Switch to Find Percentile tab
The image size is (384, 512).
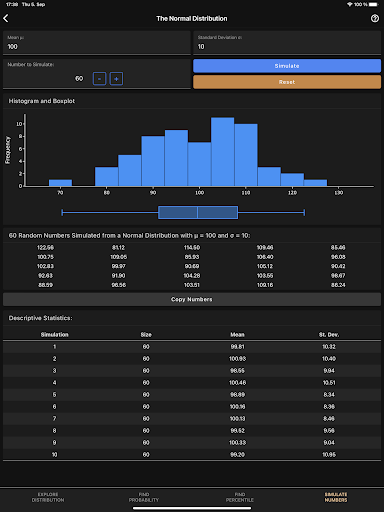click(x=240, y=497)
